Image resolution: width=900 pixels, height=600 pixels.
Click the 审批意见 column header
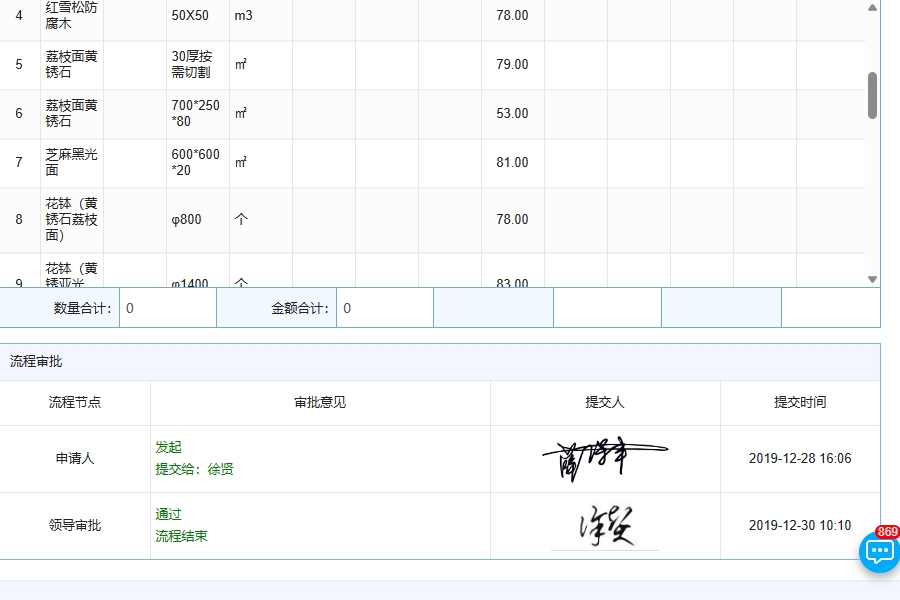click(320, 402)
